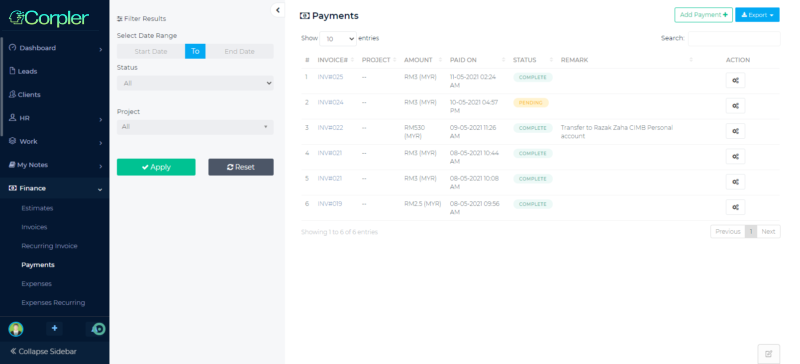Open Recurring Invoice page
800x364 pixels.
click(49, 246)
